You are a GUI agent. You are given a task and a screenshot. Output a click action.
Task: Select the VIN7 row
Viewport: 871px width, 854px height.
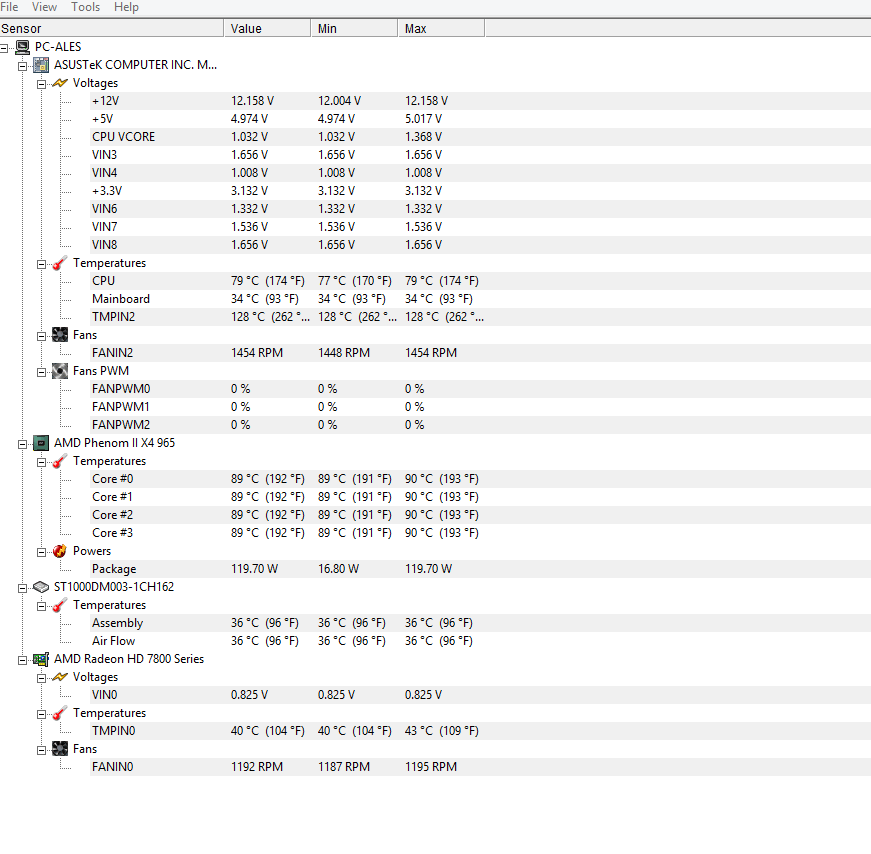[480, 227]
